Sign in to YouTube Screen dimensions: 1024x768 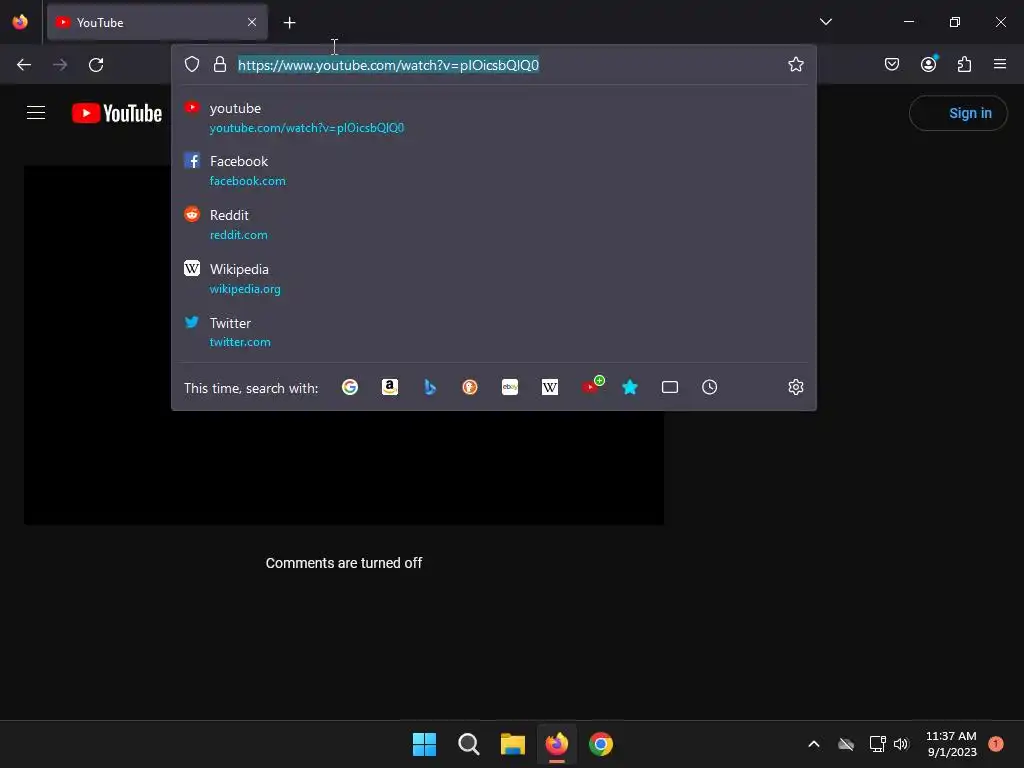(958, 113)
